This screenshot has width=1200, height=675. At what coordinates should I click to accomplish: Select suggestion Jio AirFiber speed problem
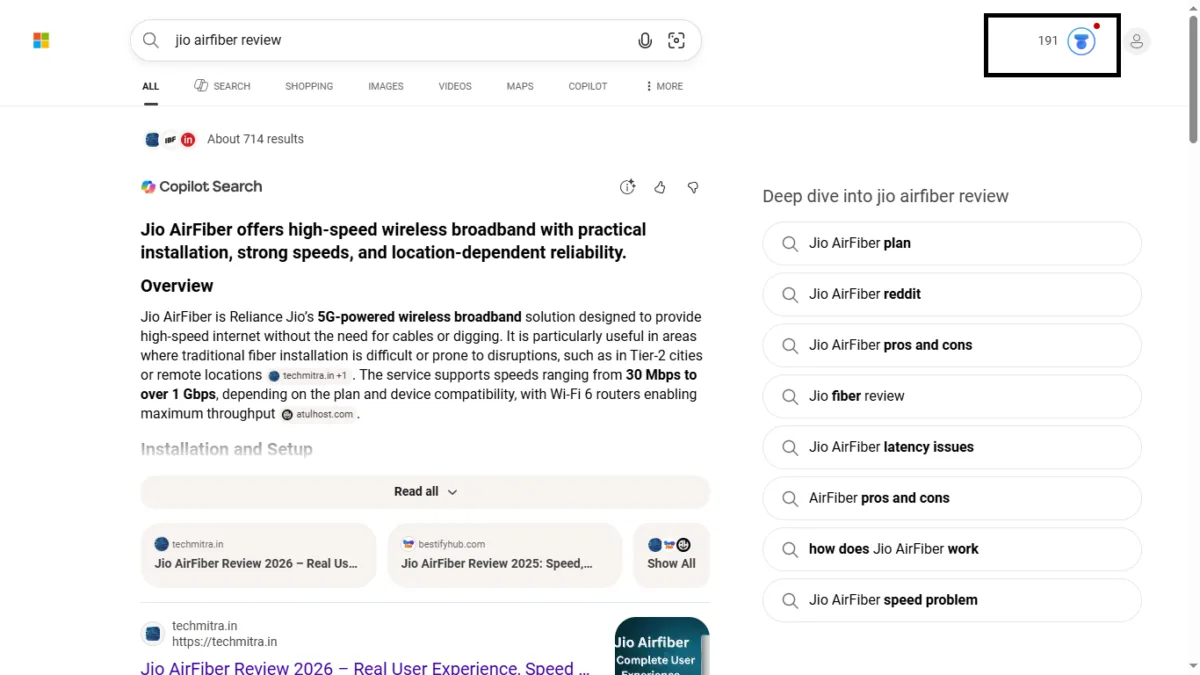pos(951,600)
